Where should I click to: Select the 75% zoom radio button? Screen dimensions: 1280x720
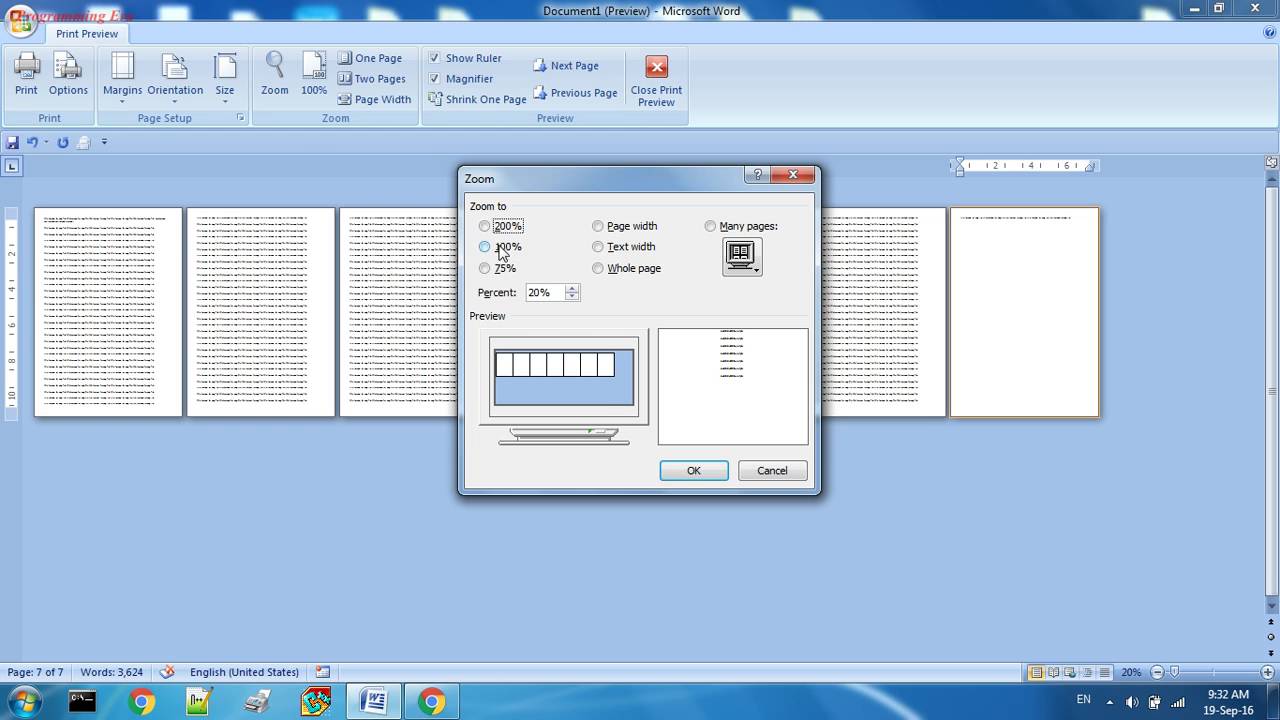tap(485, 268)
